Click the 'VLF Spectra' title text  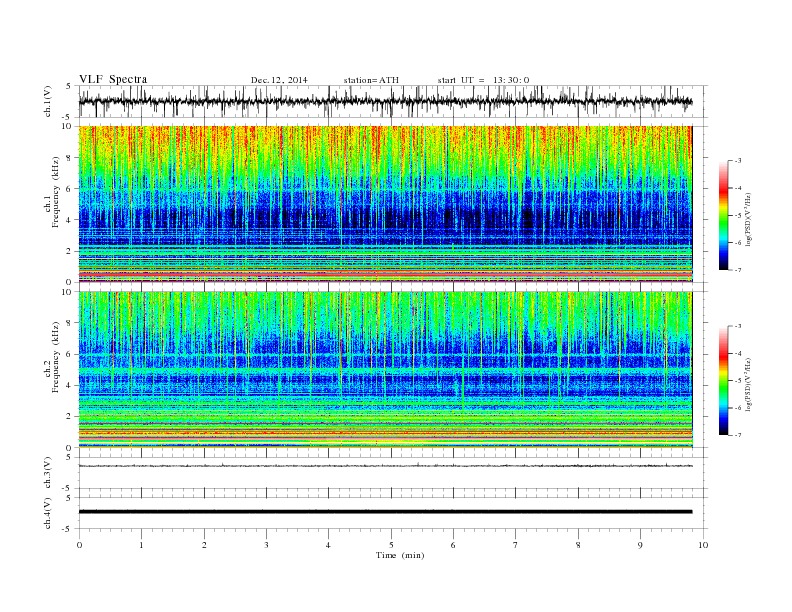pyautogui.click(x=113, y=79)
